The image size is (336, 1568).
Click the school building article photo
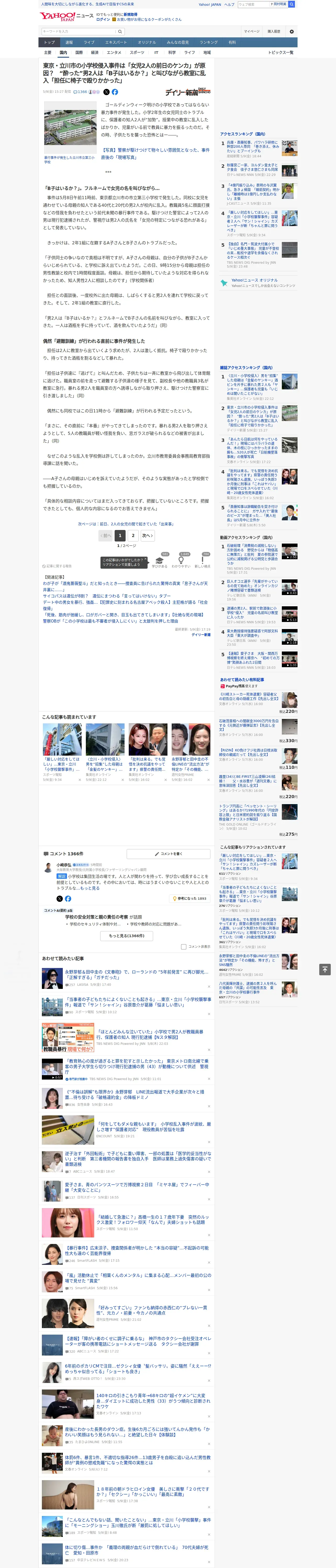click(70, 127)
